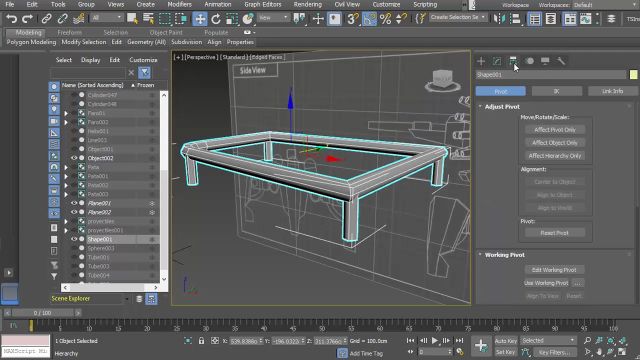The height and width of the screenshot is (360, 640).
Task: Open the Display panel icon
Action: (x=545, y=61)
